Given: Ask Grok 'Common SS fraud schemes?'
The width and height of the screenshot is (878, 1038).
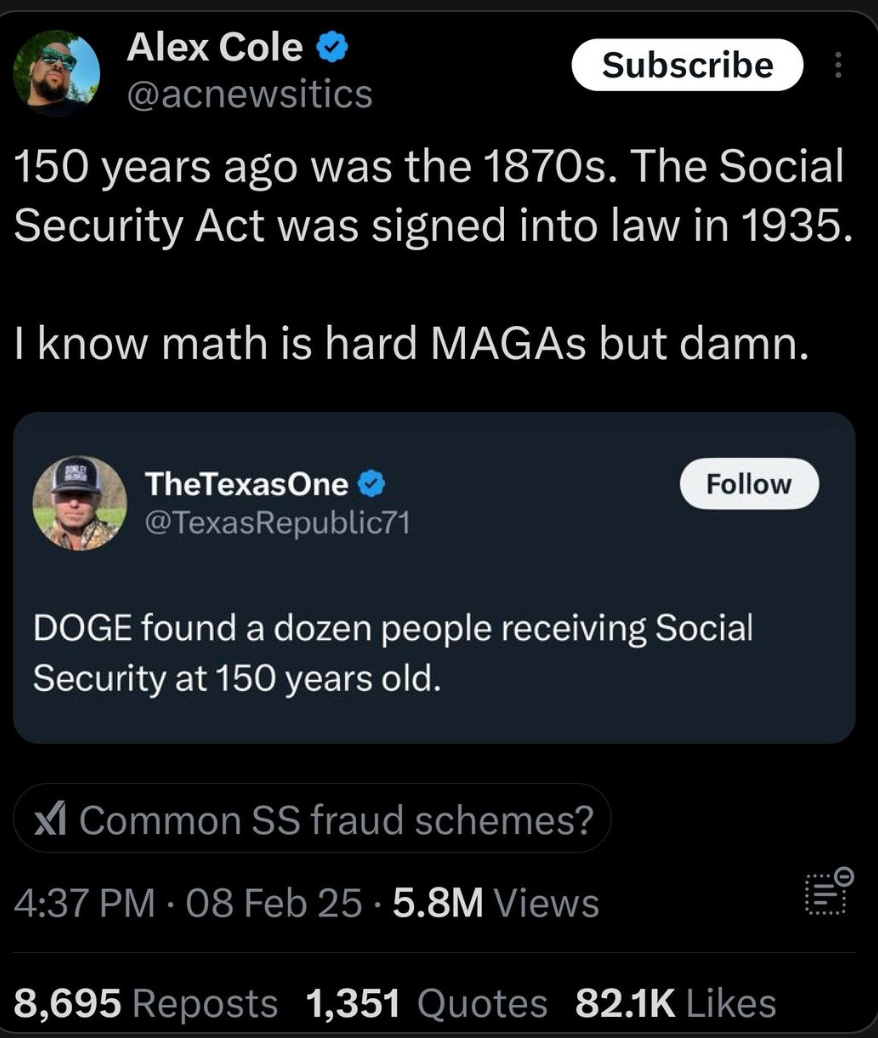Looking at the screenshot, I should click(312, 818).
